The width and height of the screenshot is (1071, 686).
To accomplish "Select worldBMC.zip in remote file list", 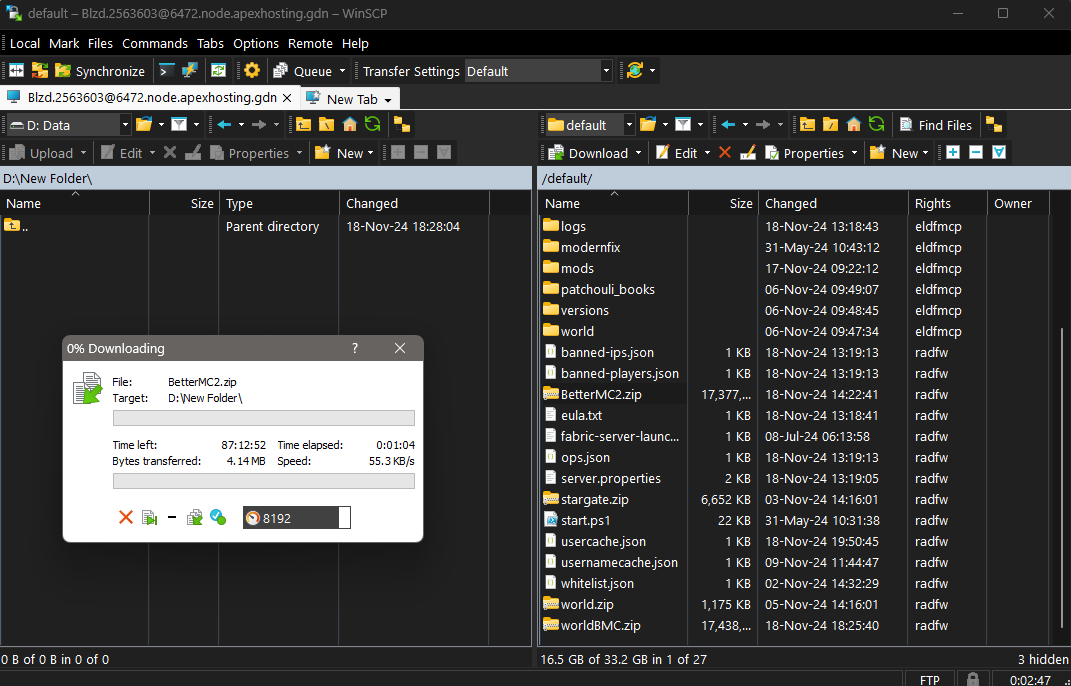I will click(600, 625).
